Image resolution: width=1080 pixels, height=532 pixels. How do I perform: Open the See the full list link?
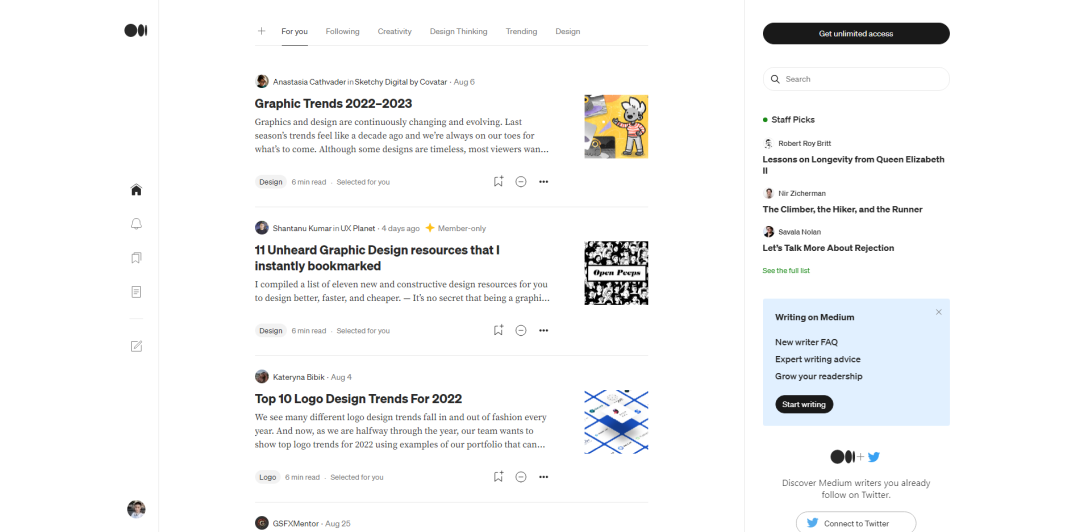click(786, 271)
